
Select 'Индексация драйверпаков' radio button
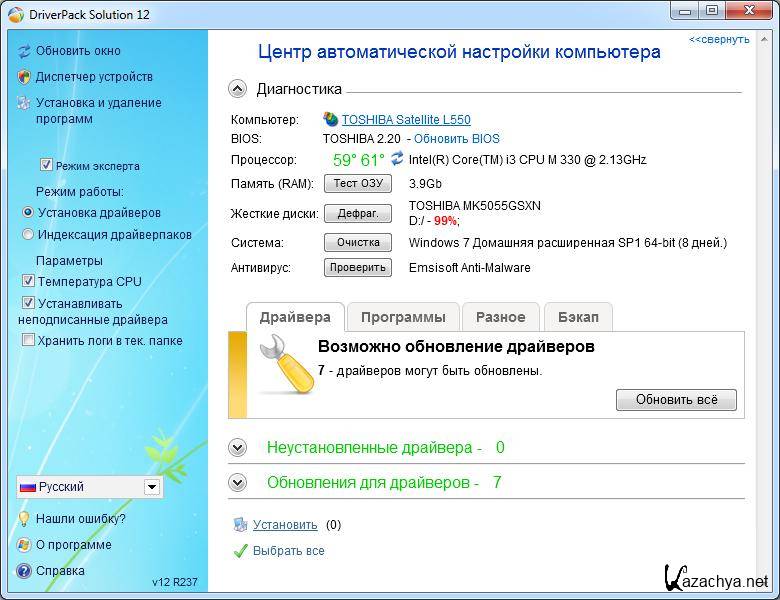point(28,234)
